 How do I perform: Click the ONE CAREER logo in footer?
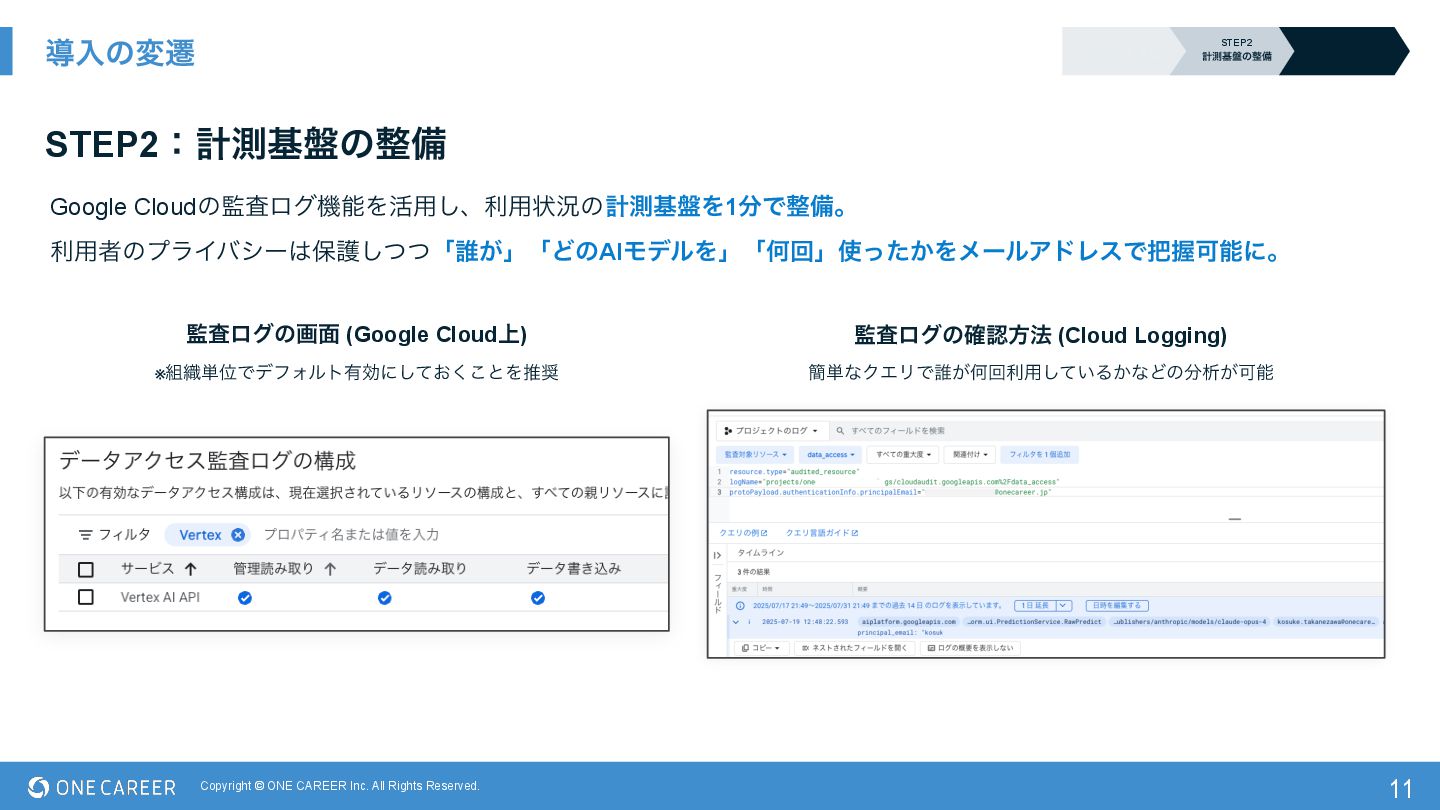102,787
